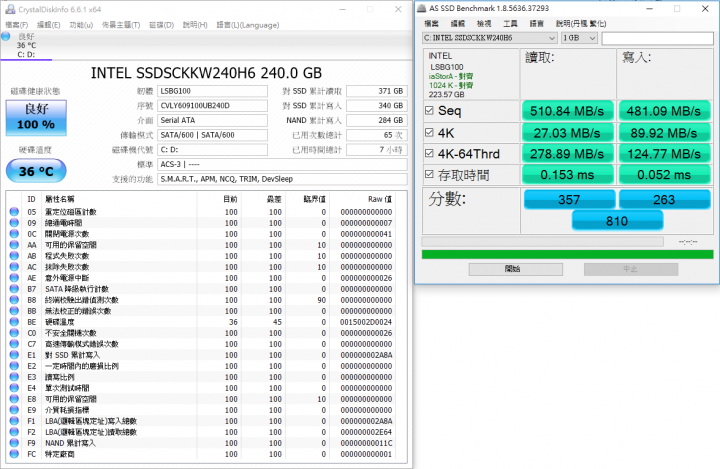Image resolution: width=720 pixels, height=469 pixels.
Task: Click the status orb in row E1
Action: [x=14, y=355]
